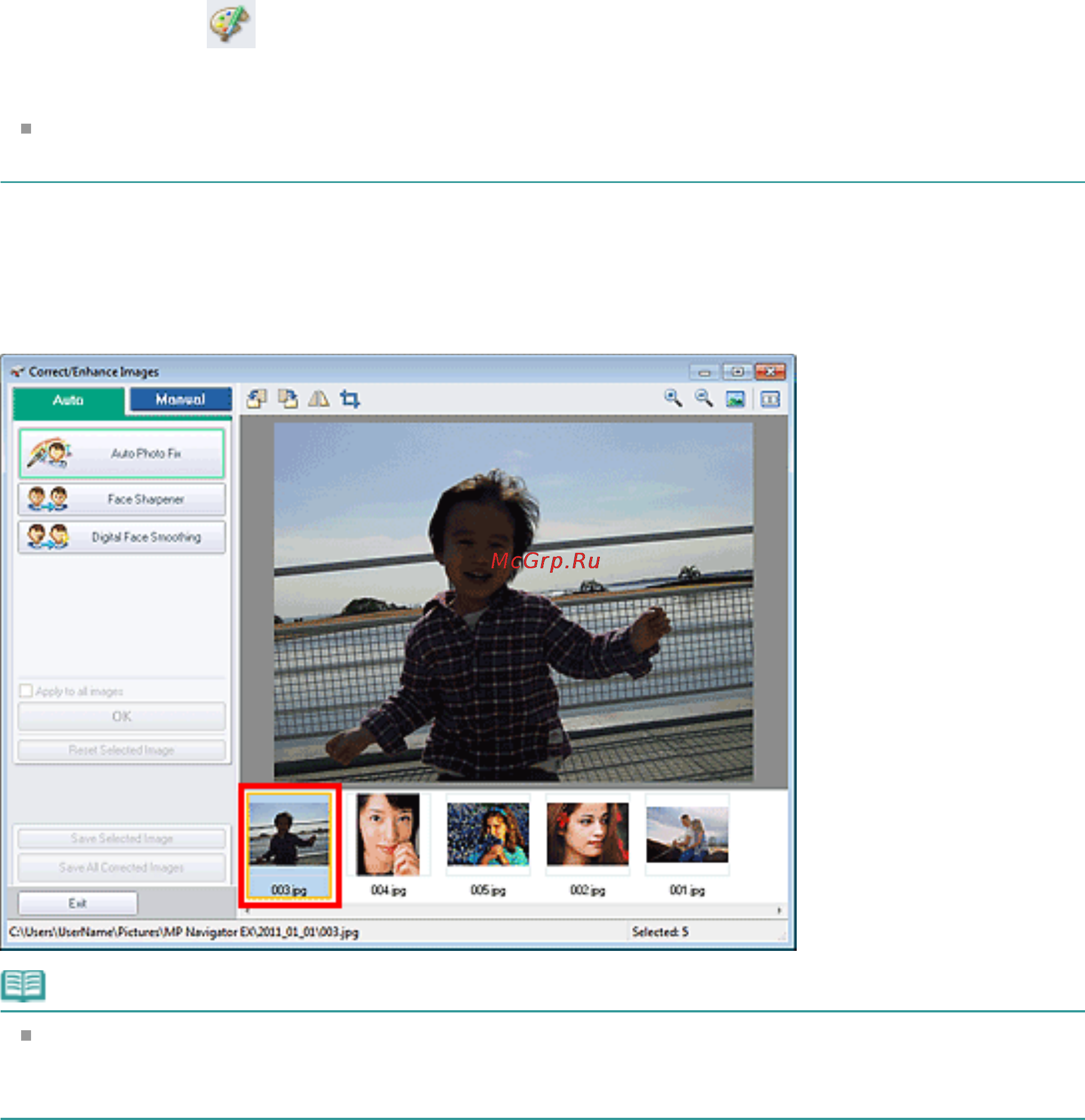This screenshot has height=1120, width=1085.
Task: Select the 002.jpg thumbnail
Action: click(x=587, y=844)
